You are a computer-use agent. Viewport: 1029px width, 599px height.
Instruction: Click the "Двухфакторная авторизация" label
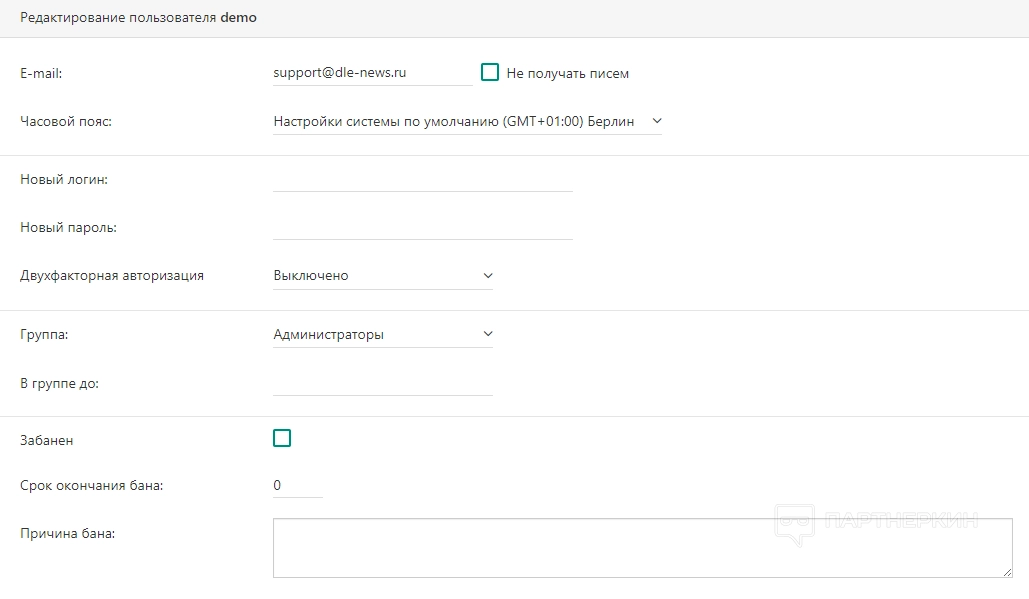[x=112, y=275]
